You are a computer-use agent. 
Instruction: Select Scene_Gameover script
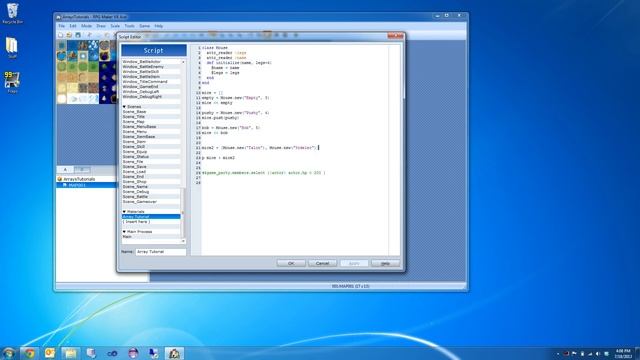(x=151, y=202)
